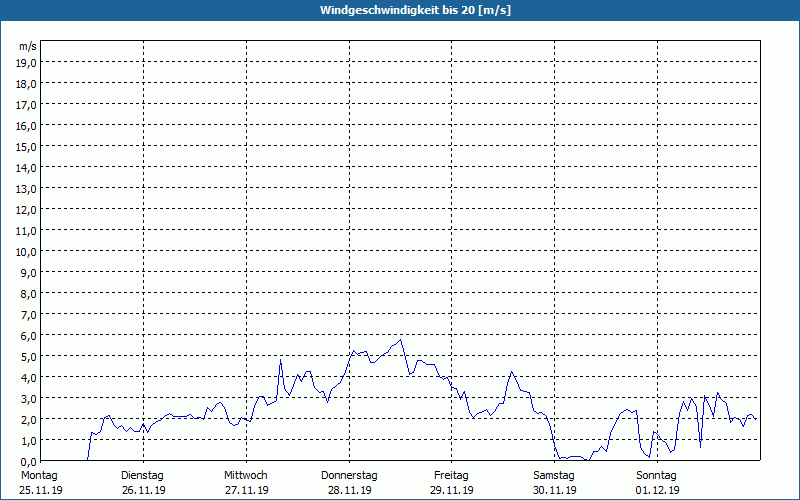Click the '11,0' y-axis label

click(27, 231)
